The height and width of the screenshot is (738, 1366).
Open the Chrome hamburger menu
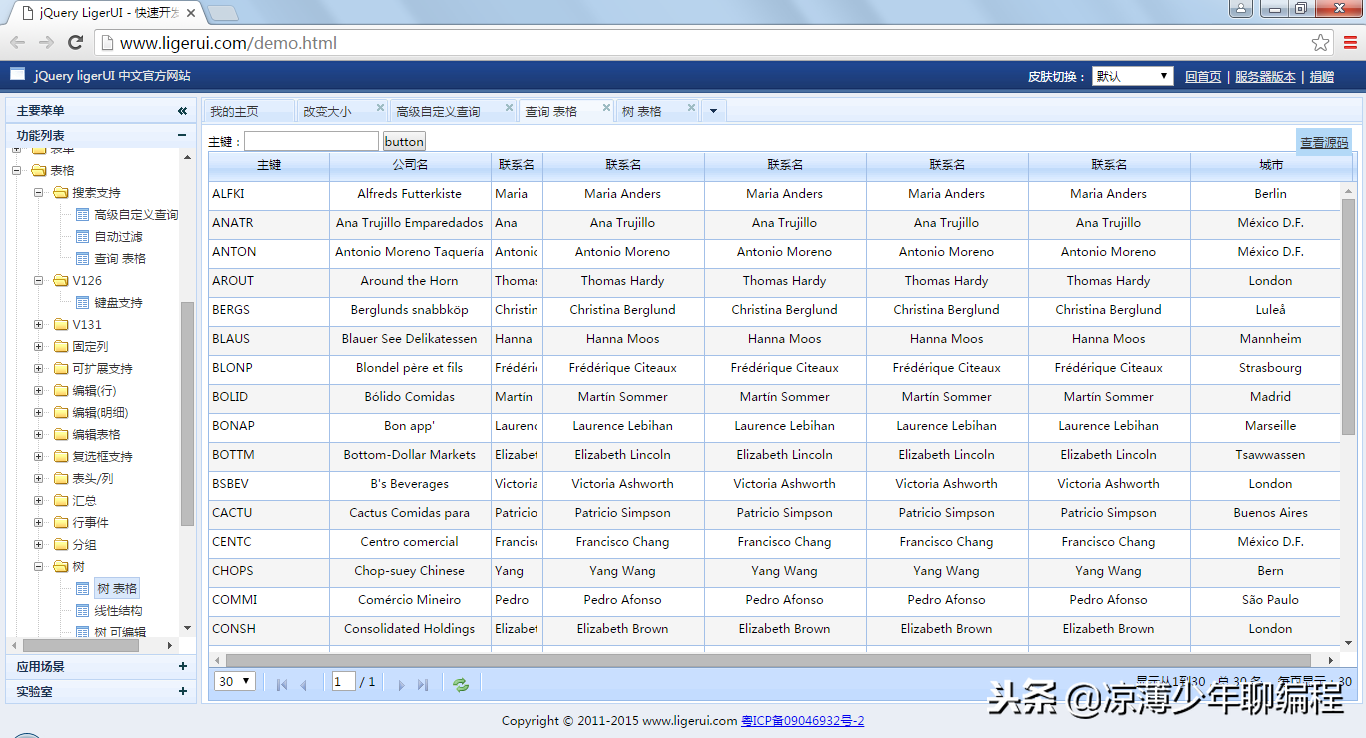(1350, 43)
